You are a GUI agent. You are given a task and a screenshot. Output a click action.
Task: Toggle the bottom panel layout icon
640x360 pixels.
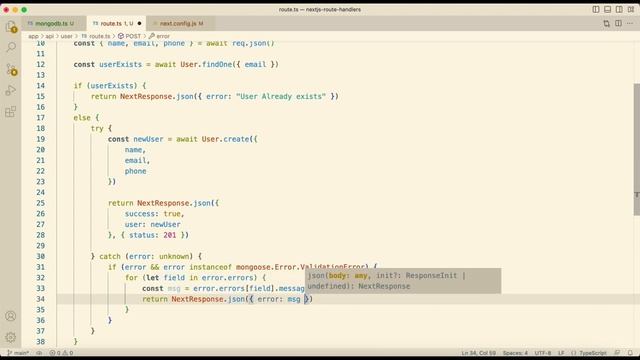coord(607,9)
